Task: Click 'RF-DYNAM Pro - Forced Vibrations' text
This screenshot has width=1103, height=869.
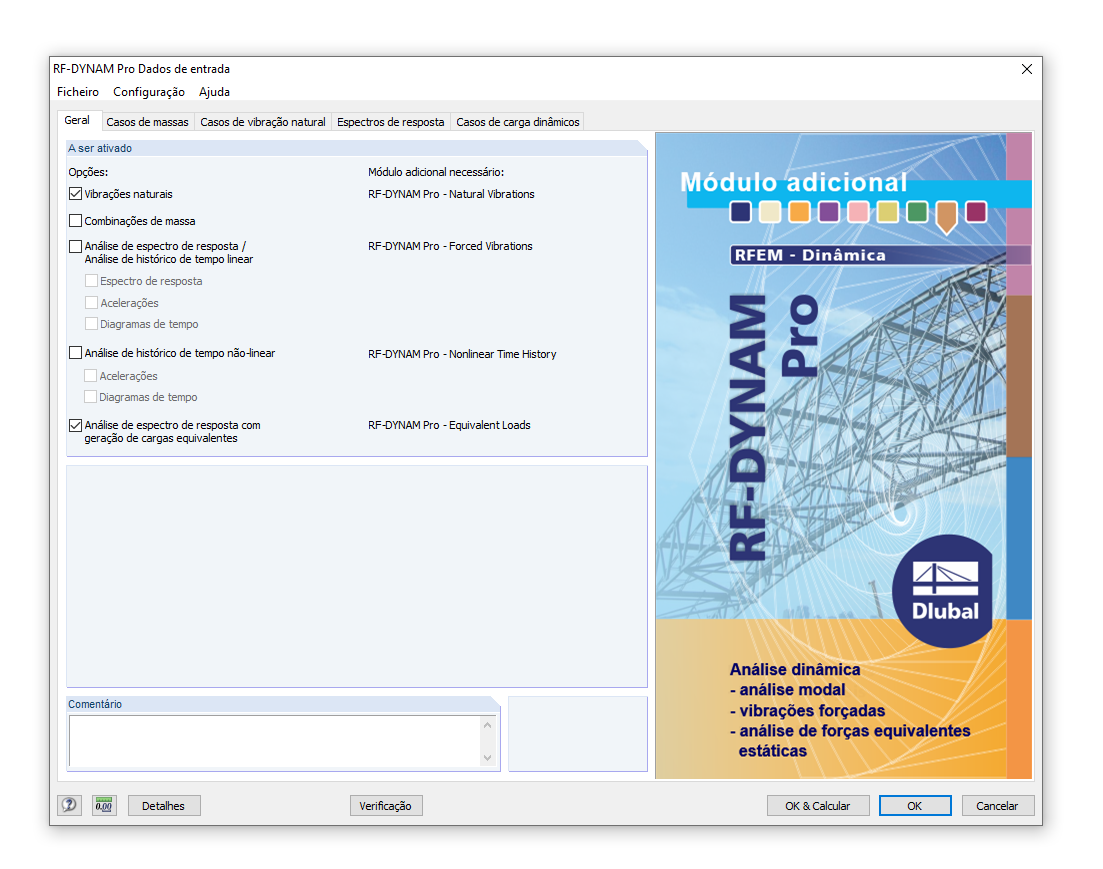Action: 450,246
